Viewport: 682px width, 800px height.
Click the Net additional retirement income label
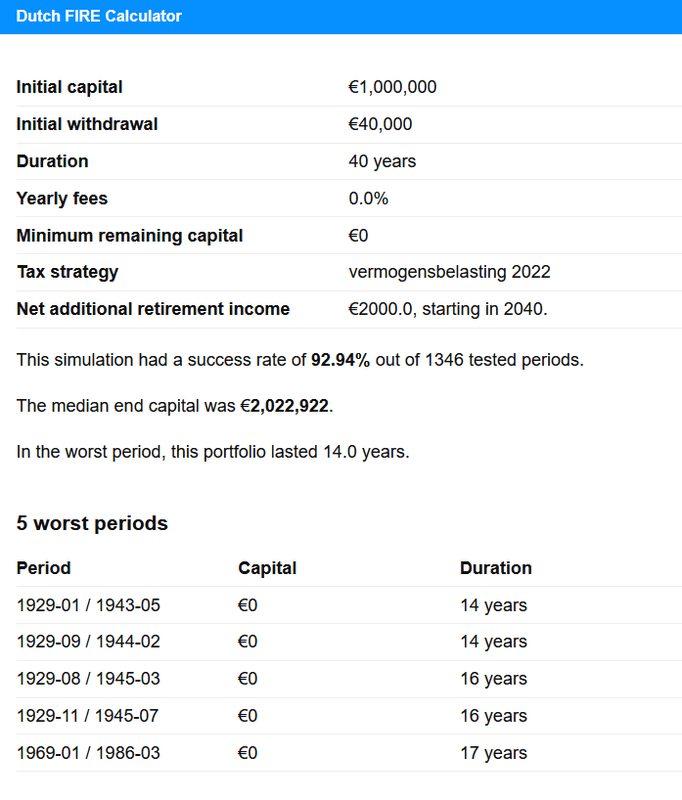(153, 309)
